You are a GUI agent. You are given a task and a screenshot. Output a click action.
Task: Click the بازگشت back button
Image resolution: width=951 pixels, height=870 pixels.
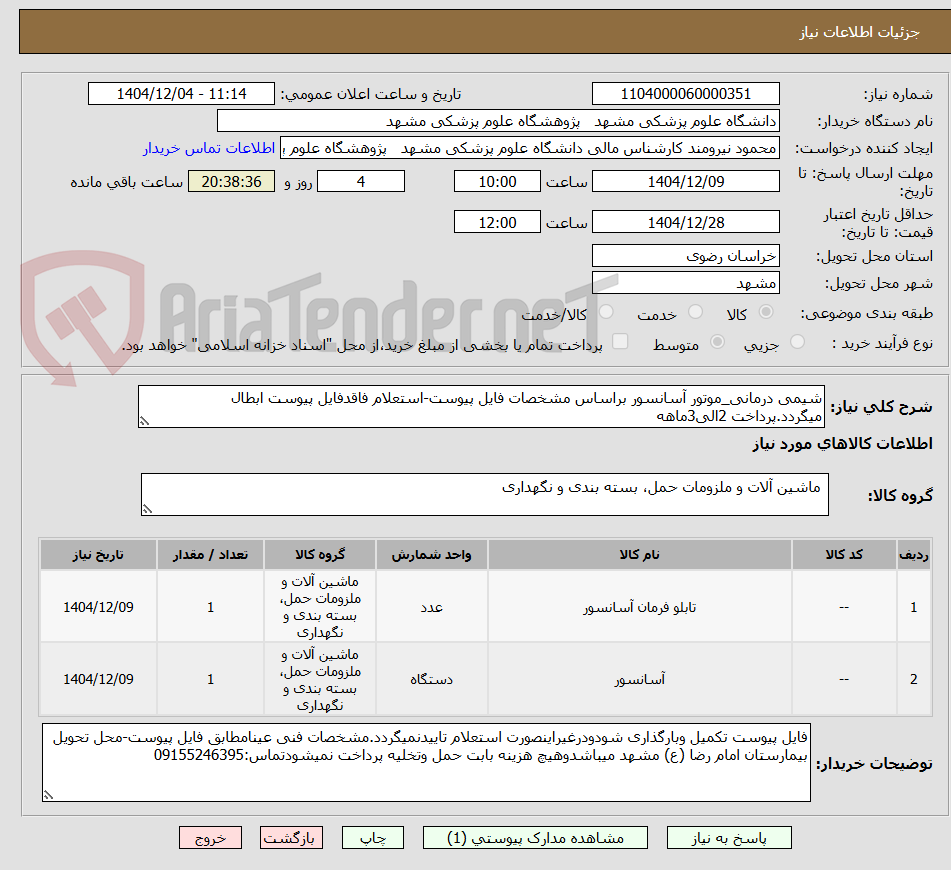[x=291, y=838]
